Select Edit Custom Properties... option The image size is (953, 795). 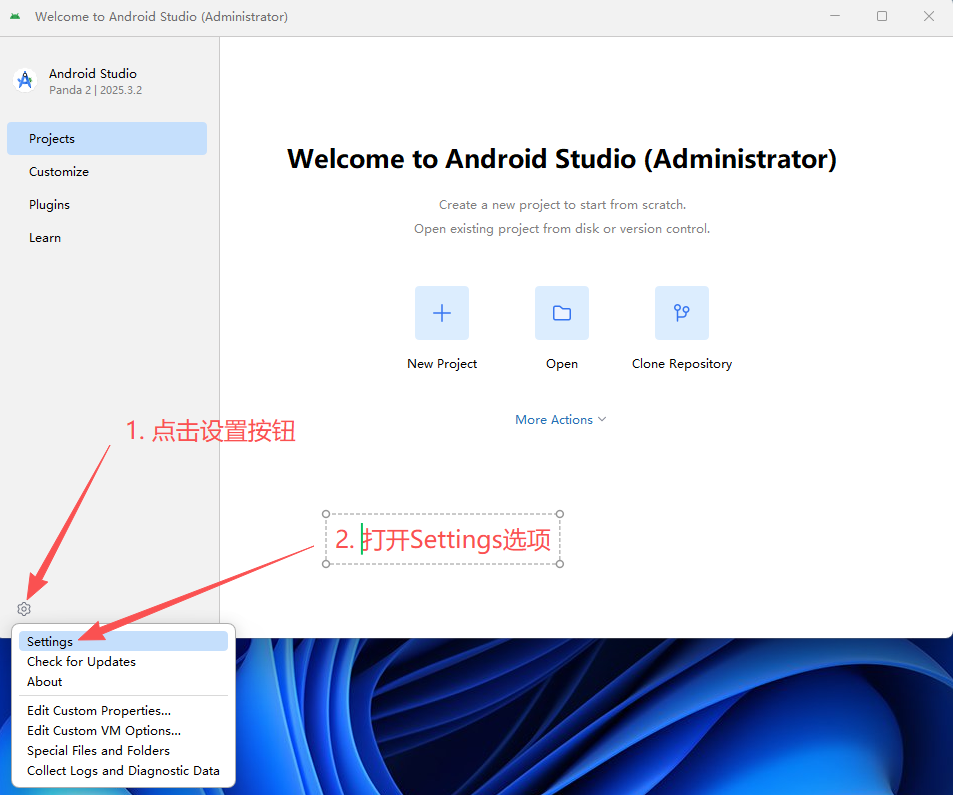click(123, 711)
